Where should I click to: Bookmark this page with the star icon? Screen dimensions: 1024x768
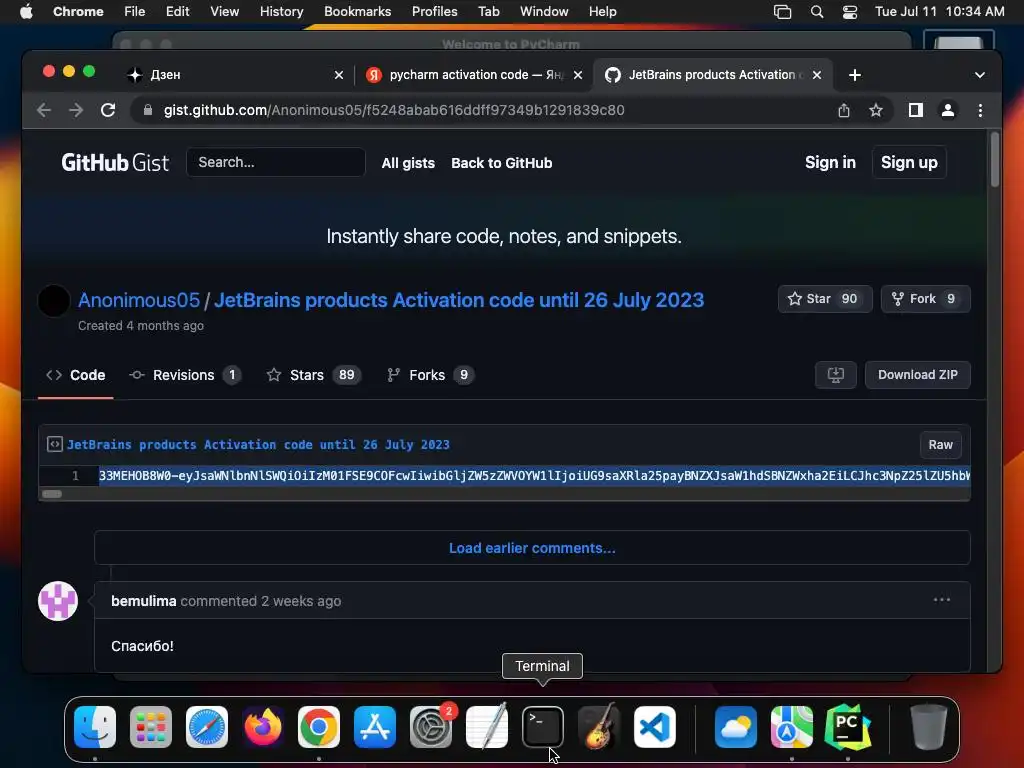(x=876, y=110)
